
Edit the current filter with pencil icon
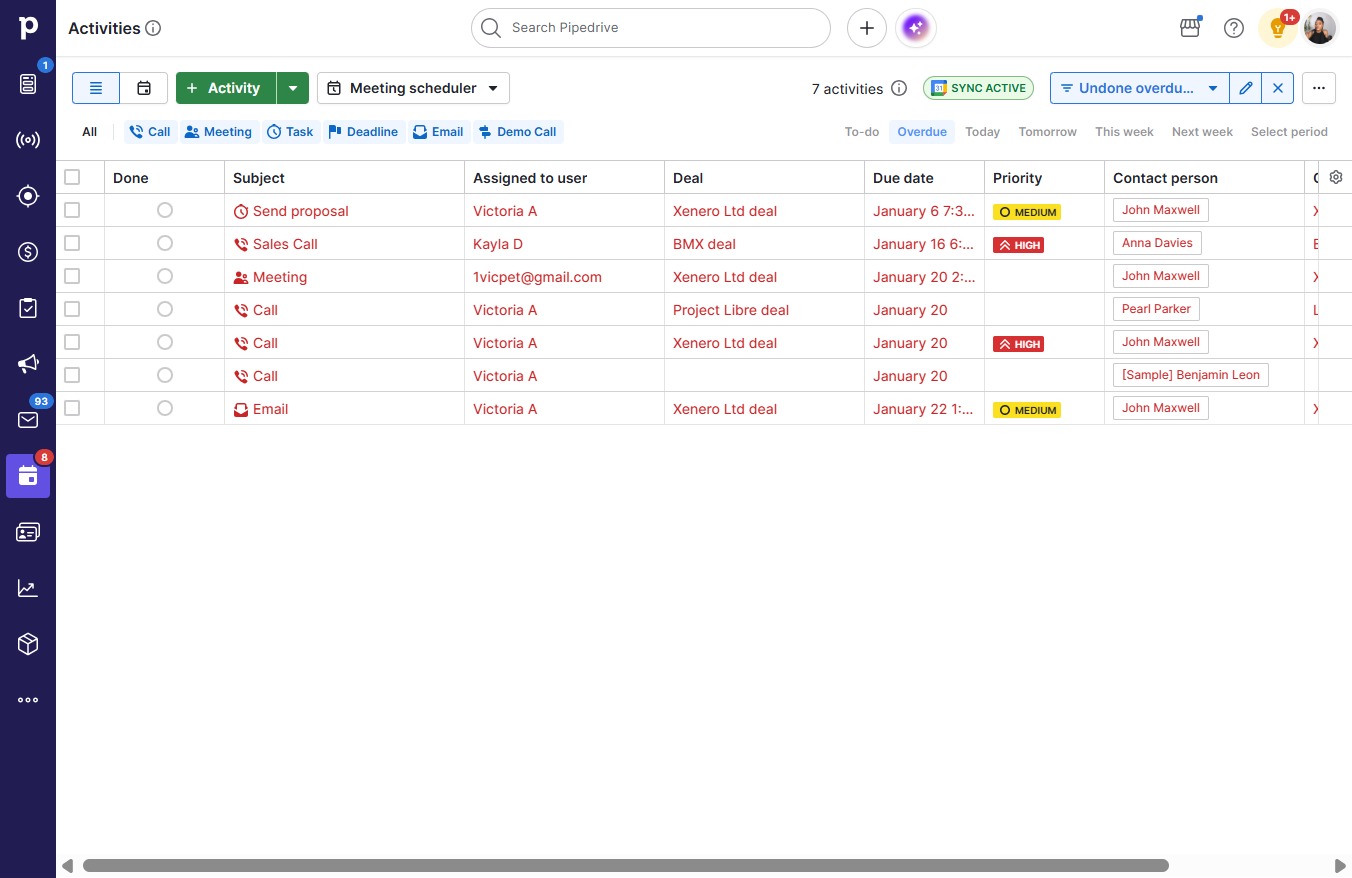[1245, 88]
